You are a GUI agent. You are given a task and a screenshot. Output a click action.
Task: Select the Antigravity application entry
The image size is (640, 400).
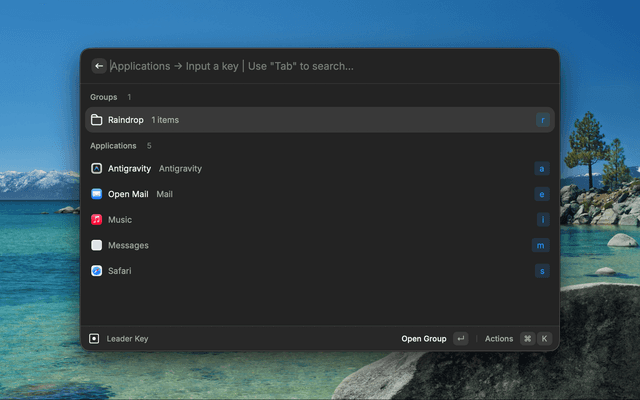pos(300,169)
